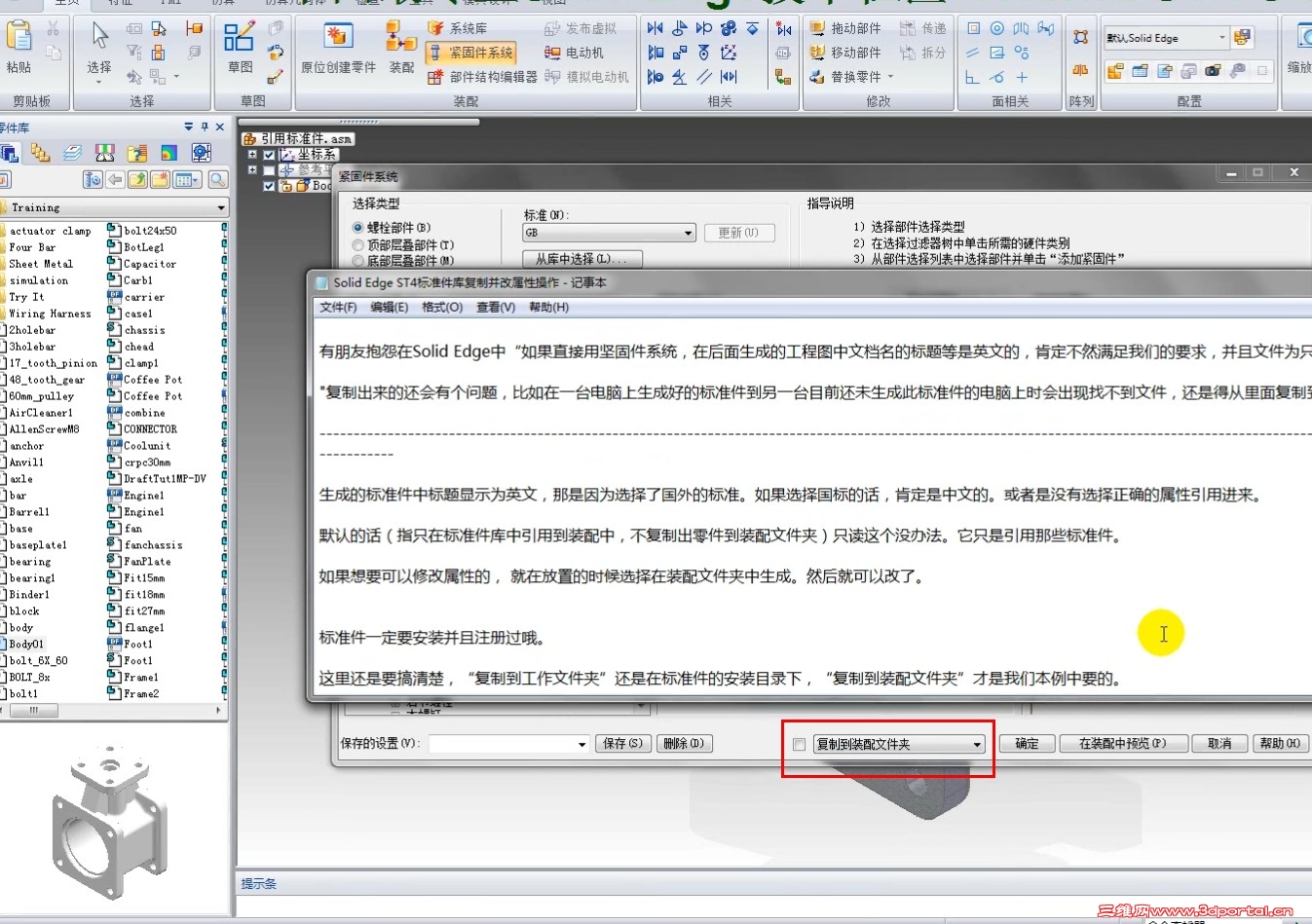Click the pattern icon in 阵列 group
1312x924 pixels.
[1081, 37]
